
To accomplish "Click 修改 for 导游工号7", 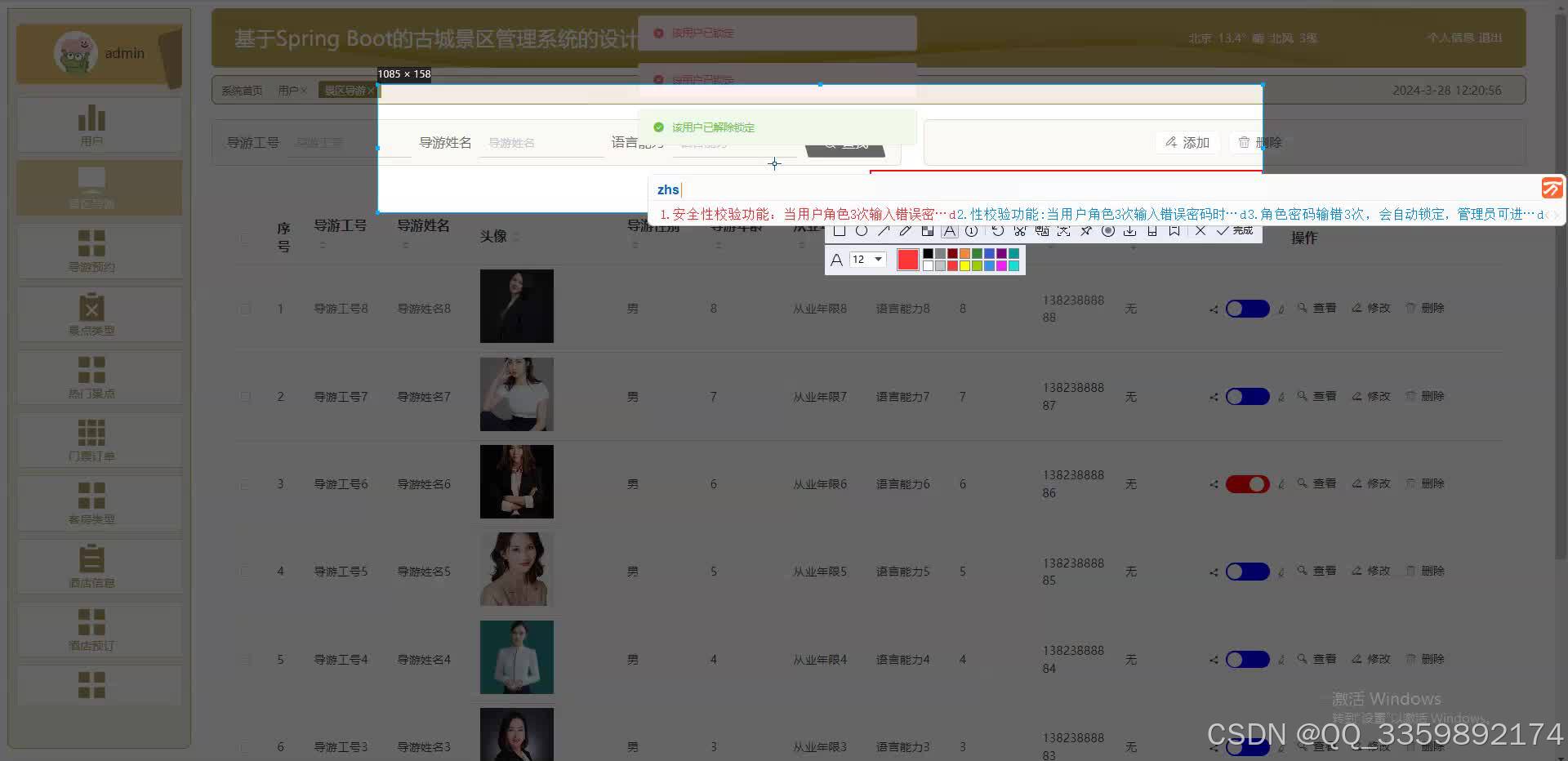I will 1370,396.
